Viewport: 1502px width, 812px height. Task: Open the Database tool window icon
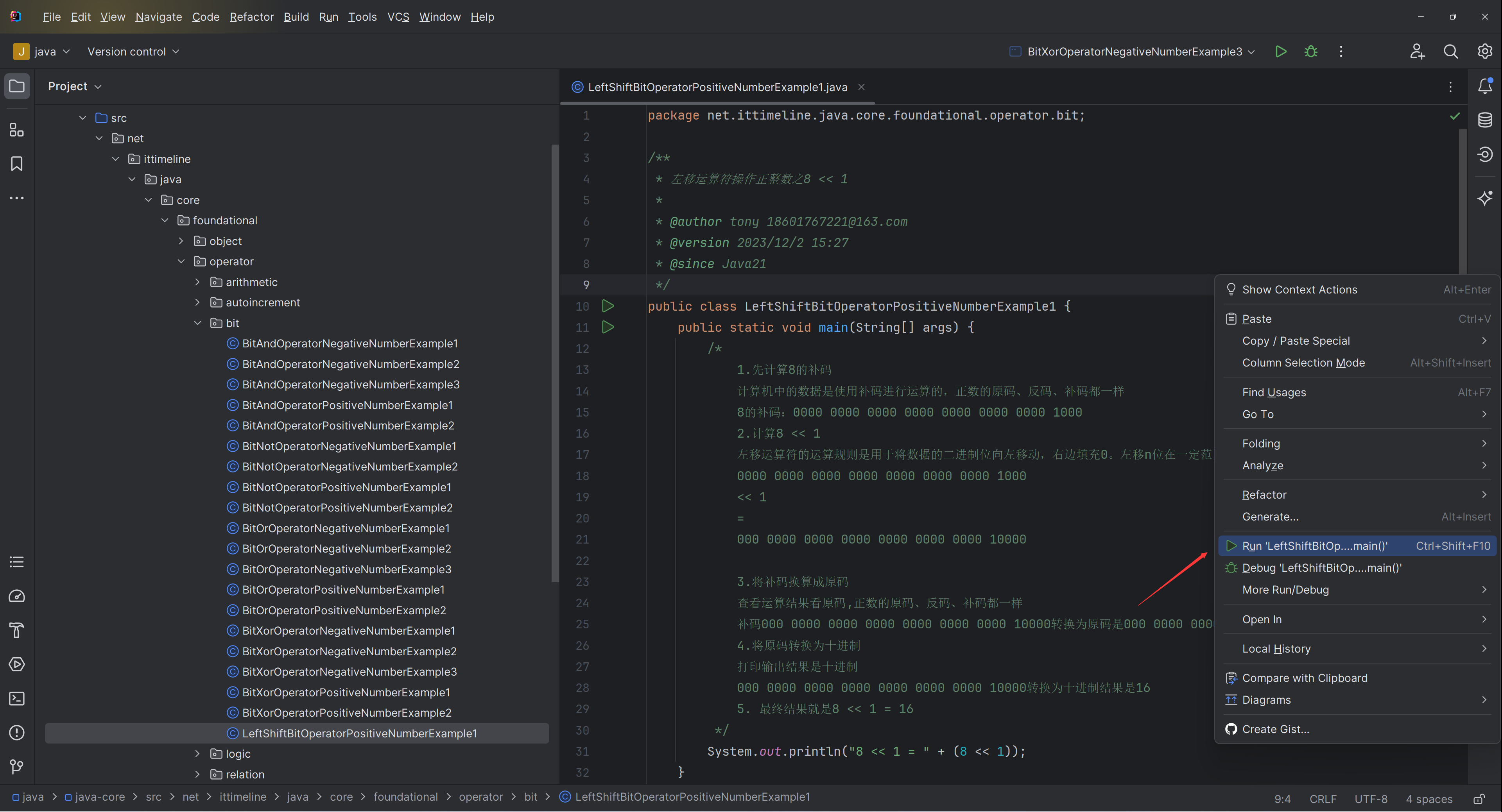click(1485, 120)
